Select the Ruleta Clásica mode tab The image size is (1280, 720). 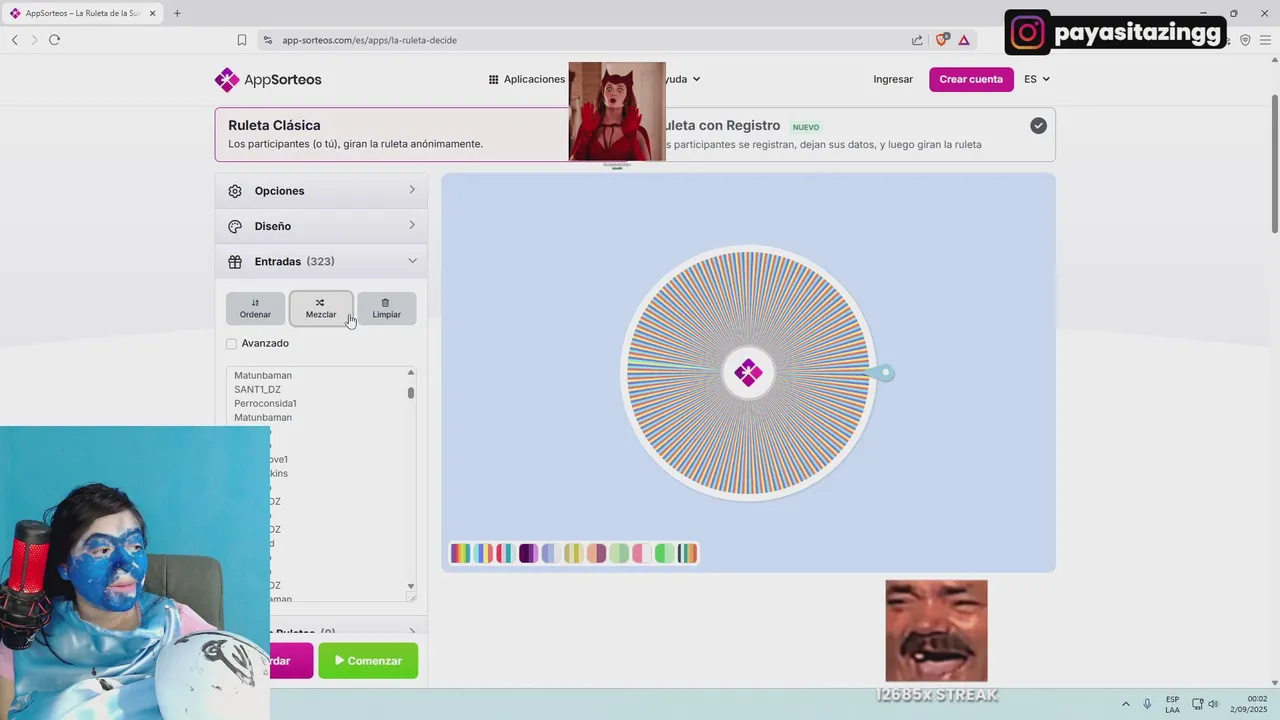pos(392,135)
